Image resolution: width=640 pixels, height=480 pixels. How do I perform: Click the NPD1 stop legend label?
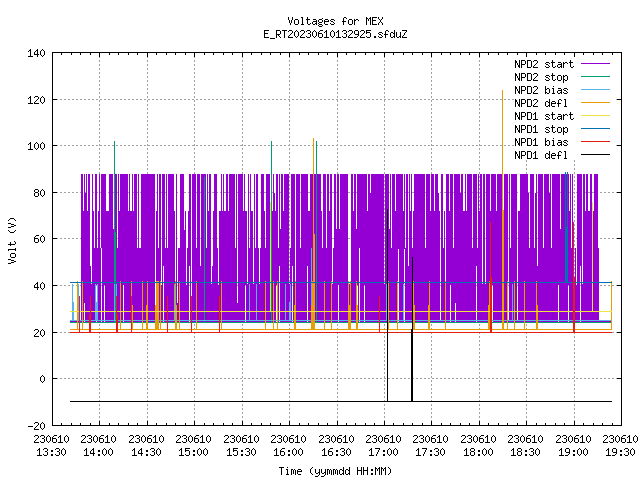[541, 129]
